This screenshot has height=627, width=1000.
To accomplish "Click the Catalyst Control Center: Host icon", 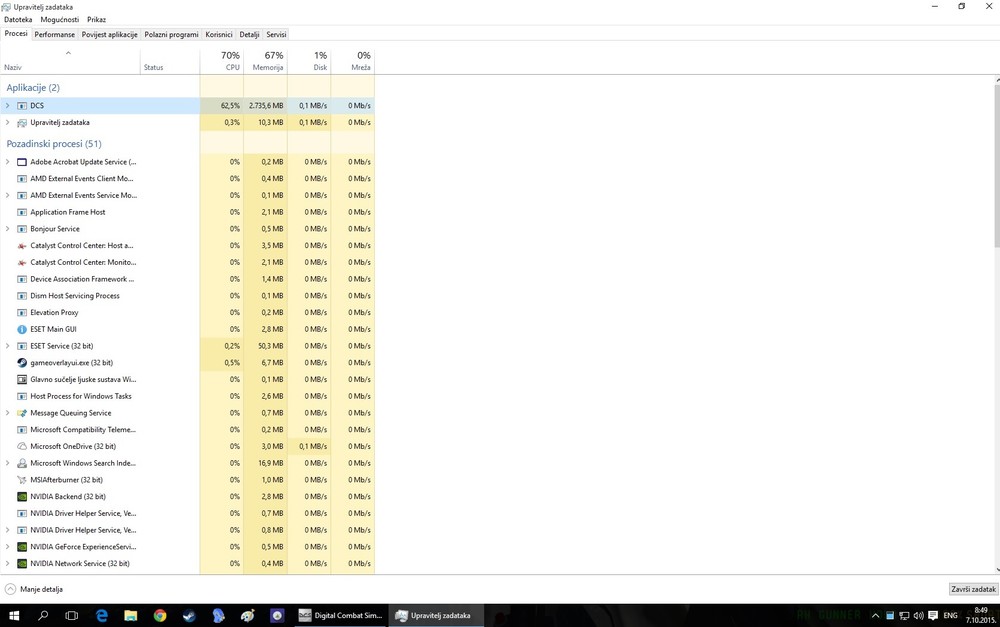I will tap(22, 246).
